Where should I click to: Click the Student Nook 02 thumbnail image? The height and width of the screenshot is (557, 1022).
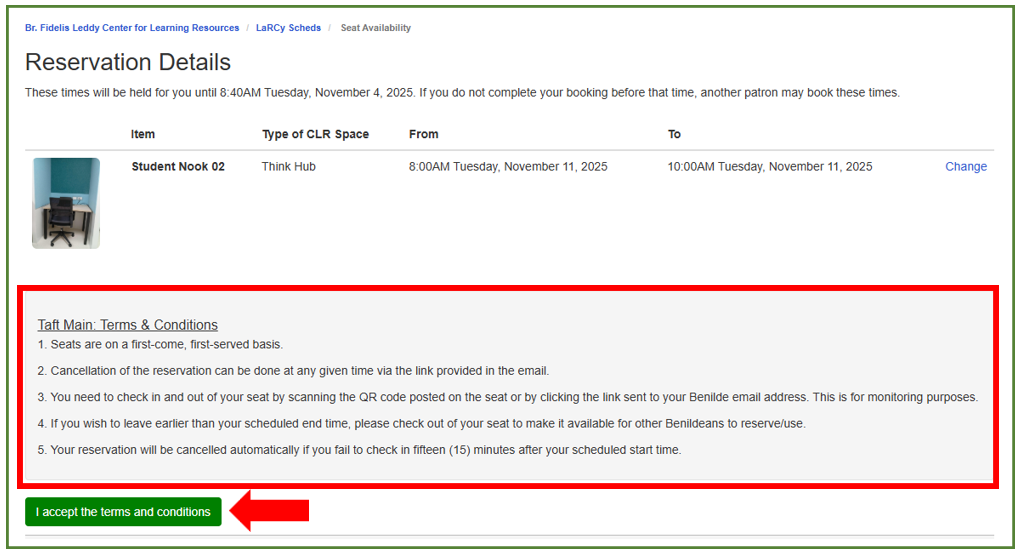(66, 203)
